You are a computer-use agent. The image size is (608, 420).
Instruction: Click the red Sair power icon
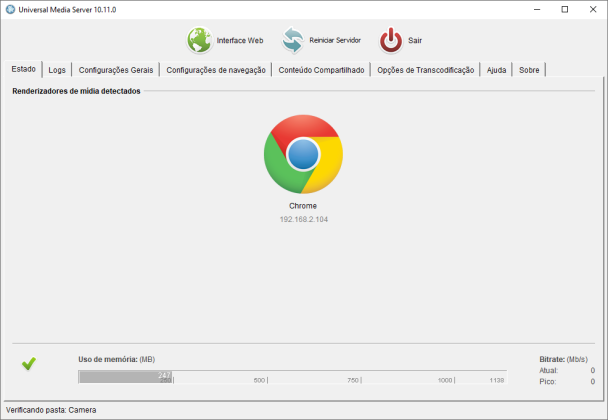391,40
